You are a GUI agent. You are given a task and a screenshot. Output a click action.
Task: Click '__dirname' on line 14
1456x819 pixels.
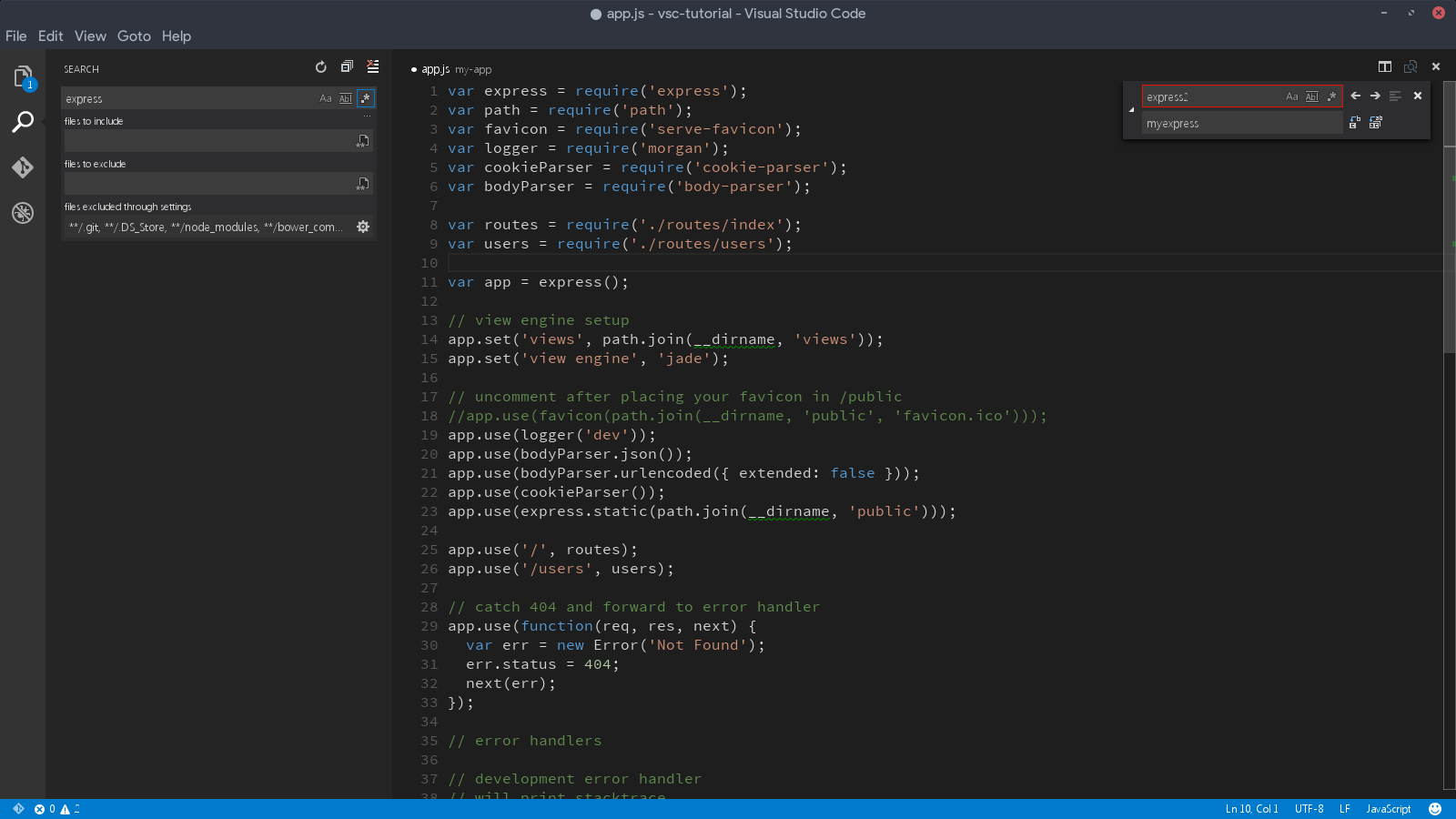coord(733,339)
